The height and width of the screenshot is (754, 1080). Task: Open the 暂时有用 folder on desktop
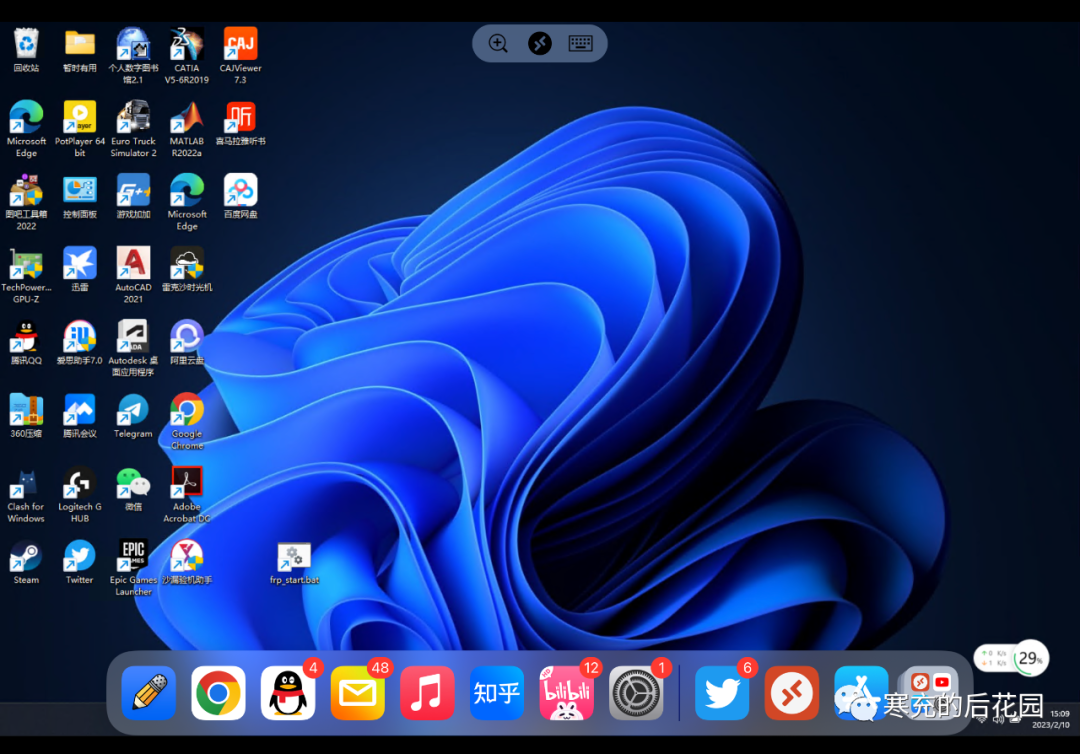click(x=80, y=50)
